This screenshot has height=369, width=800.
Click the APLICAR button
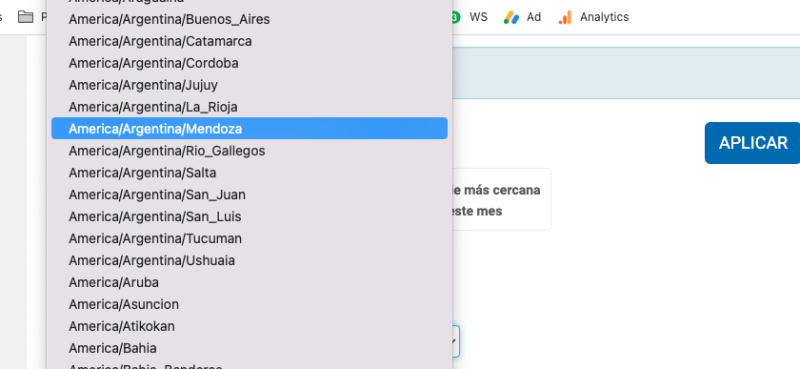tap(753, 143)
